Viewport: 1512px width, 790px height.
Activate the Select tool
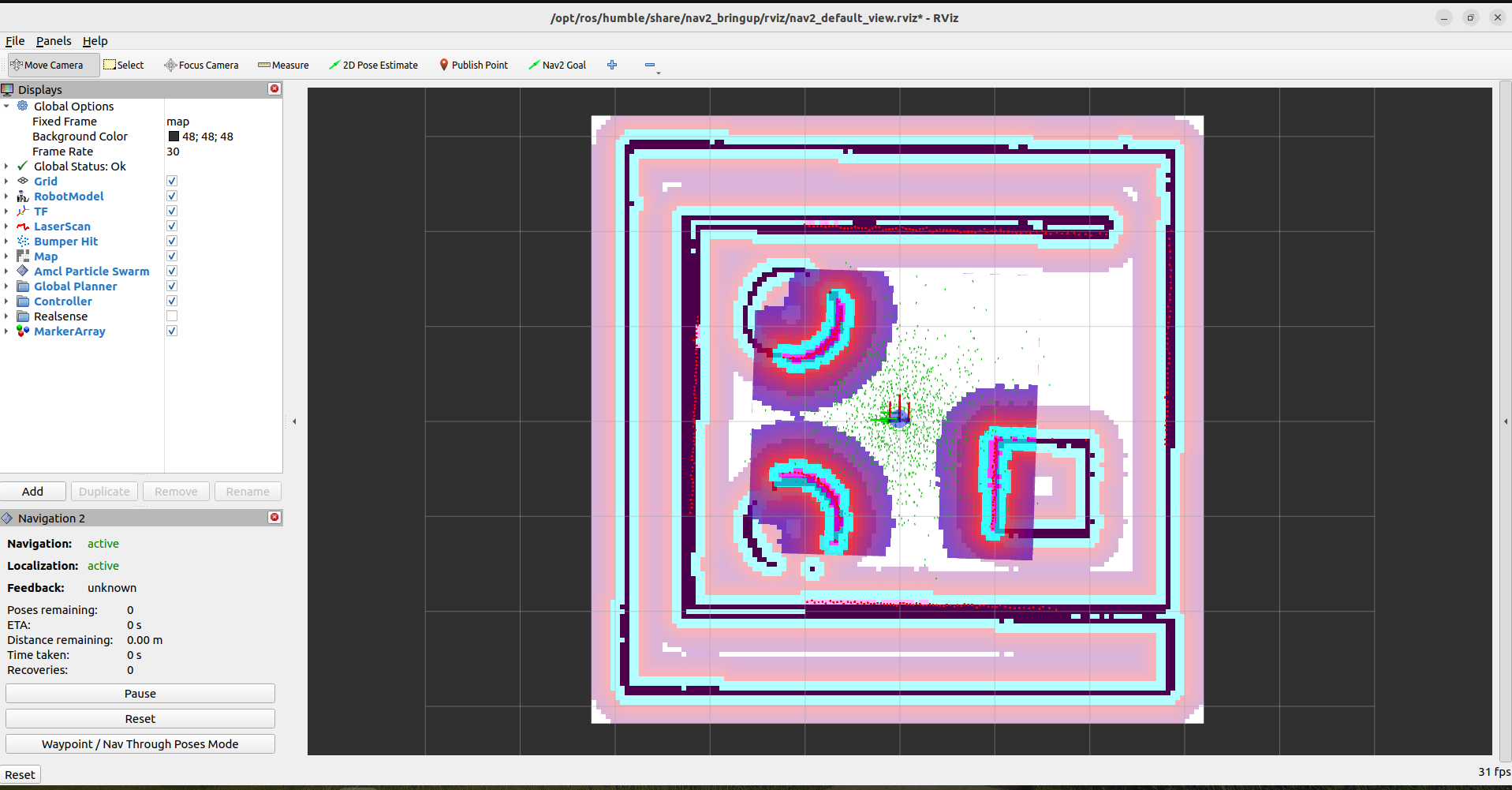pos(124,65)
